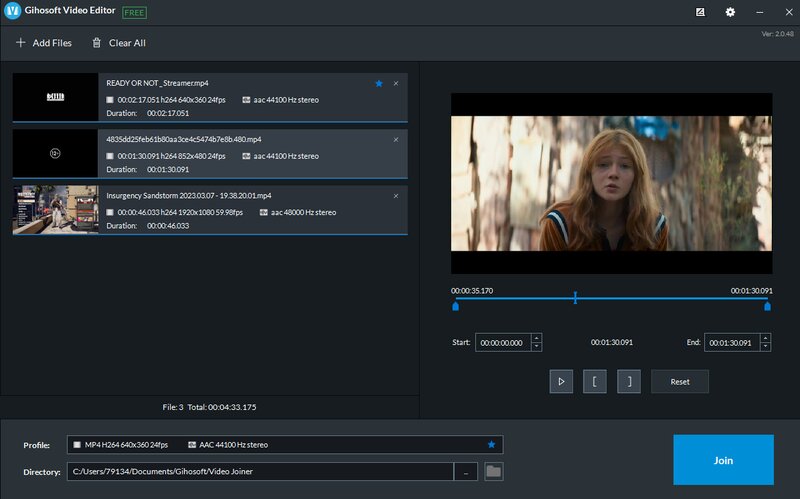800x499 pixels.
Task: Click the 00:01:30.091 label above the timeline
Action: (x=752, y=291)
